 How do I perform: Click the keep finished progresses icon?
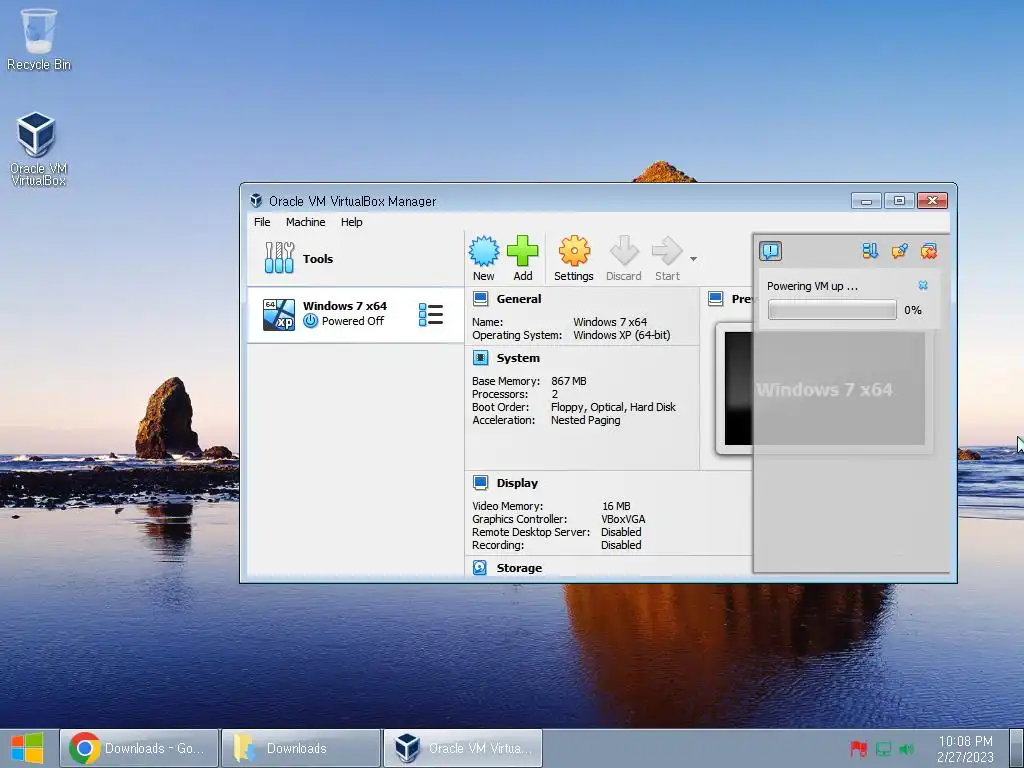coord(899,251)
